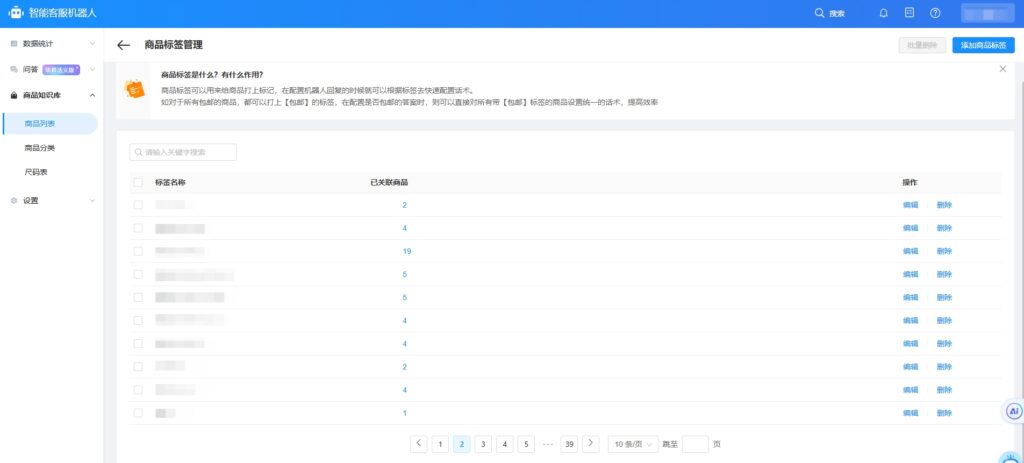The image size is (1024, 463).
Task: Click the 商品标签管理 page title
Action: tap(174, 45)
